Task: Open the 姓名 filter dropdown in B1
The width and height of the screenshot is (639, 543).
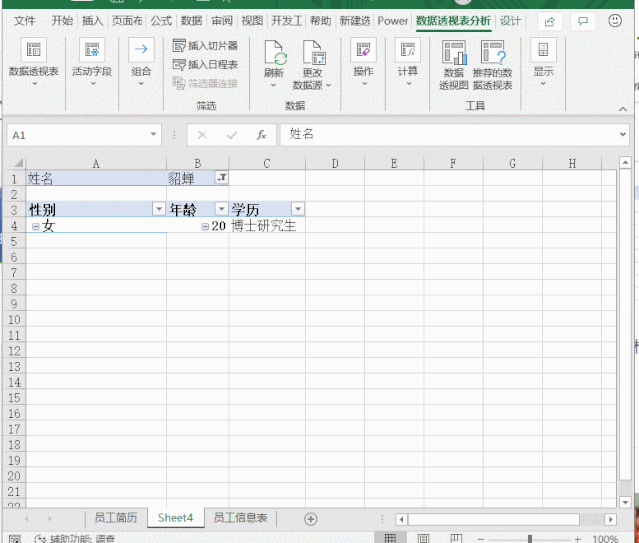Action: 222,177
